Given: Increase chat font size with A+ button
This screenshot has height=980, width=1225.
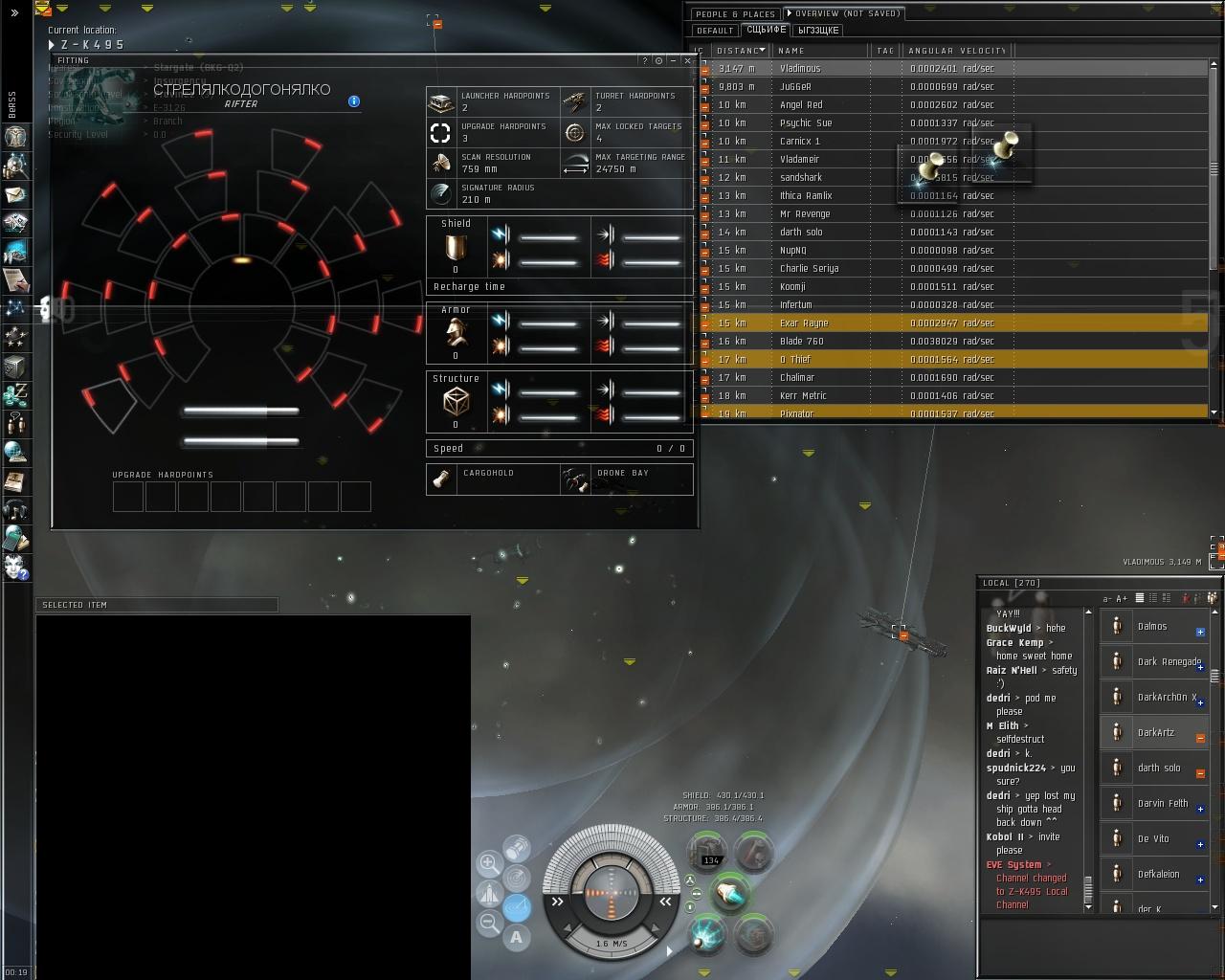Looking at the screenshot, I should point(1123,598).
